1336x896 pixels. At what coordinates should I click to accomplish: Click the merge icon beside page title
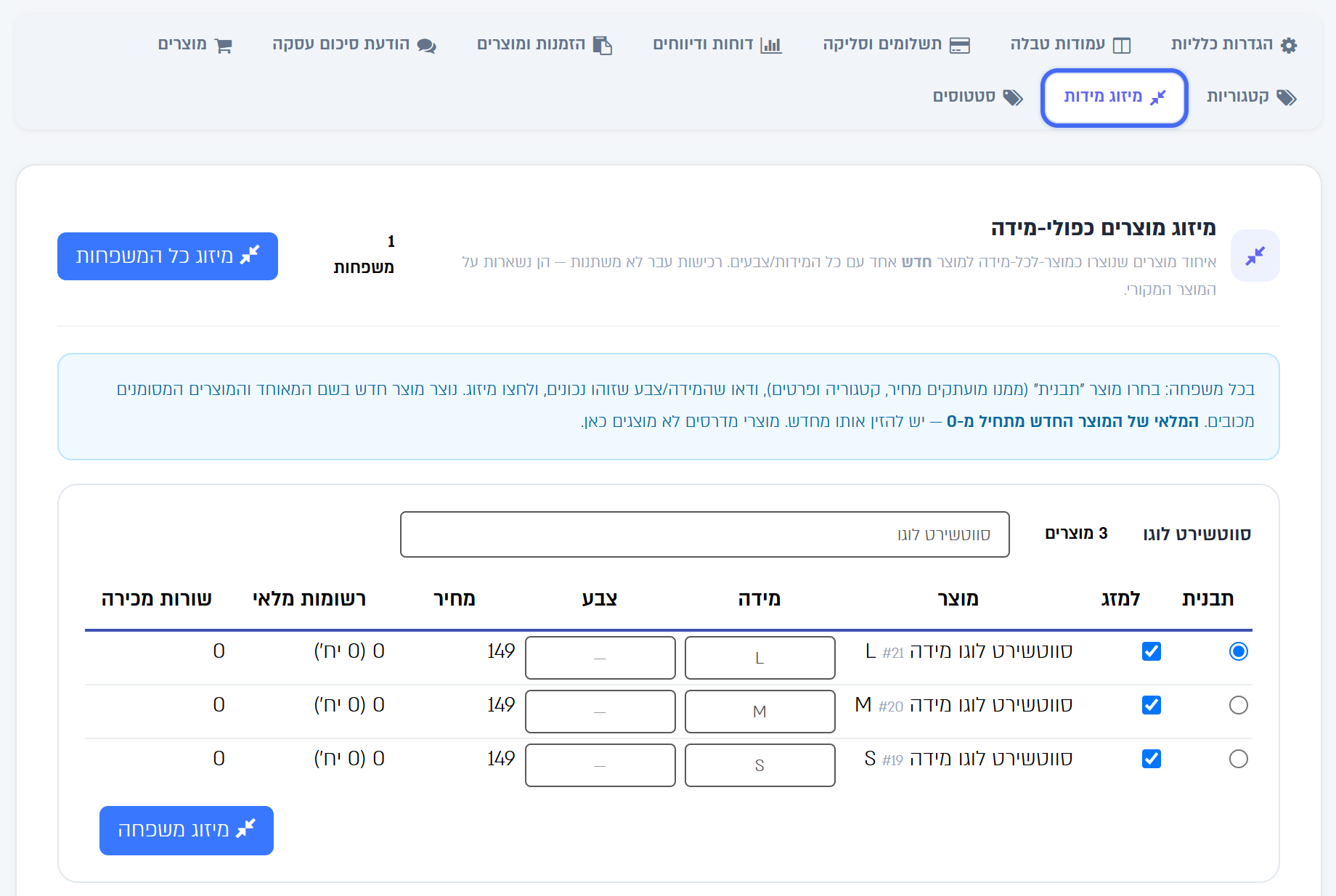(x=1255, y=256)
